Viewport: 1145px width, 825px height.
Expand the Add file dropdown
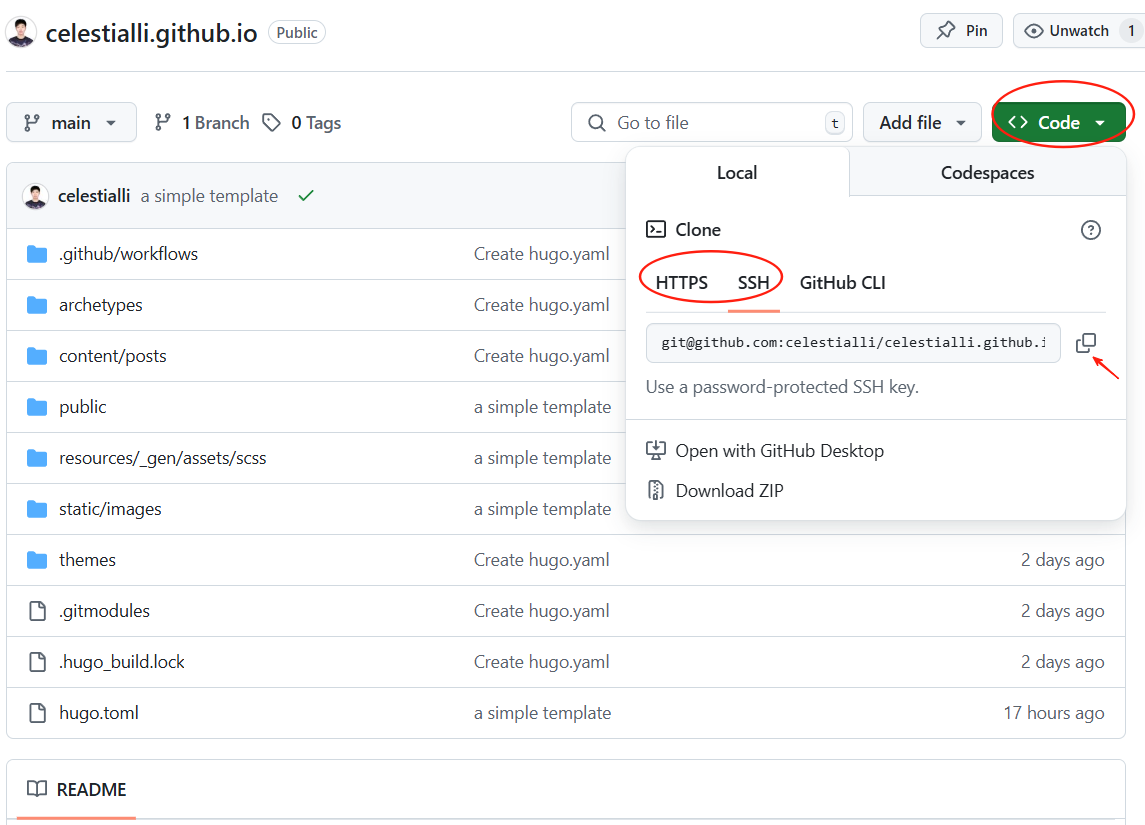coord(922,122)
